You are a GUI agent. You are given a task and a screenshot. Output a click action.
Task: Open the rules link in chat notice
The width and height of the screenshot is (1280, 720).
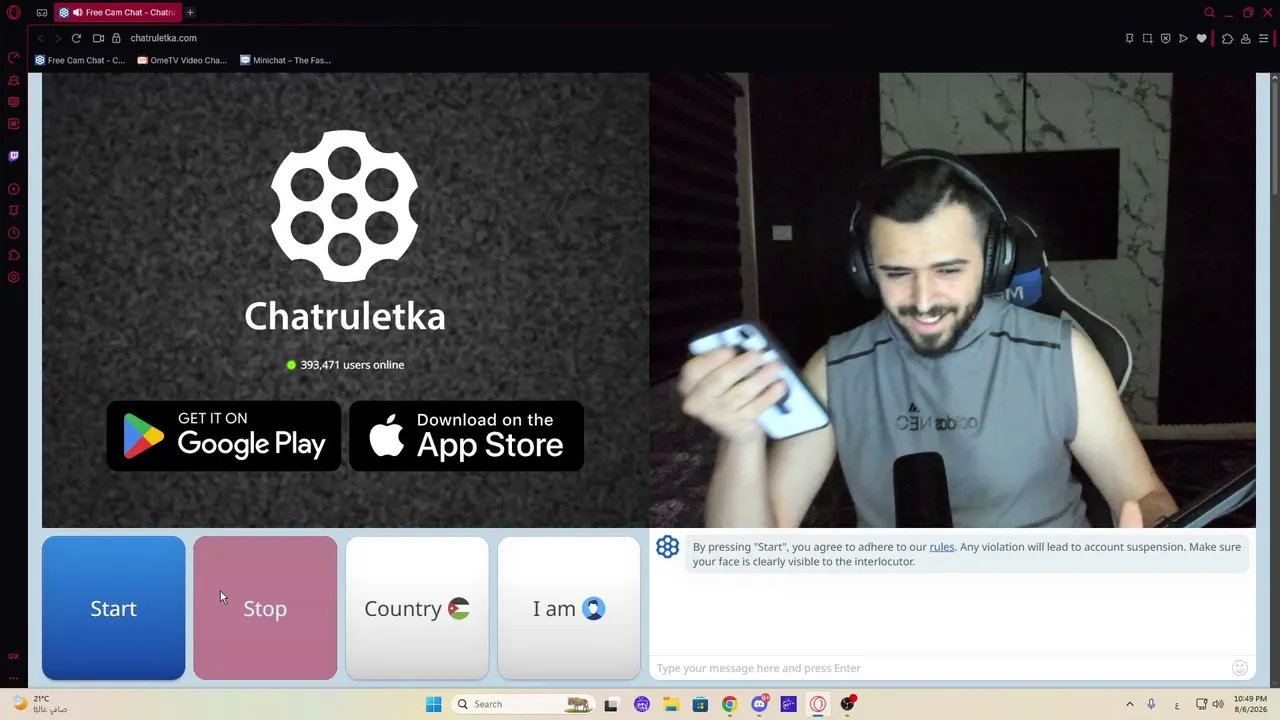click(x=942, y=547)
